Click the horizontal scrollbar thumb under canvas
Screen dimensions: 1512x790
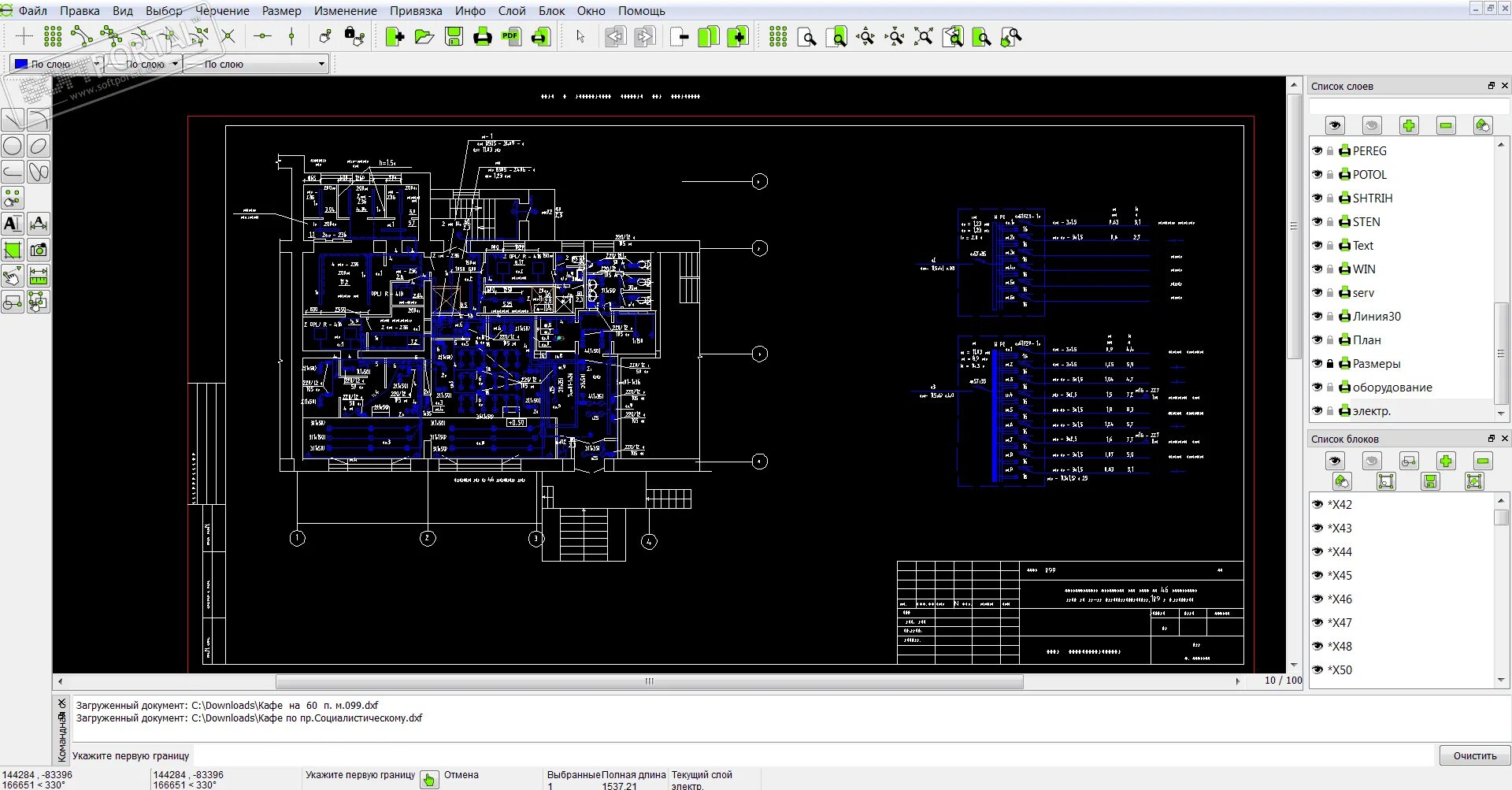[650, 681]
